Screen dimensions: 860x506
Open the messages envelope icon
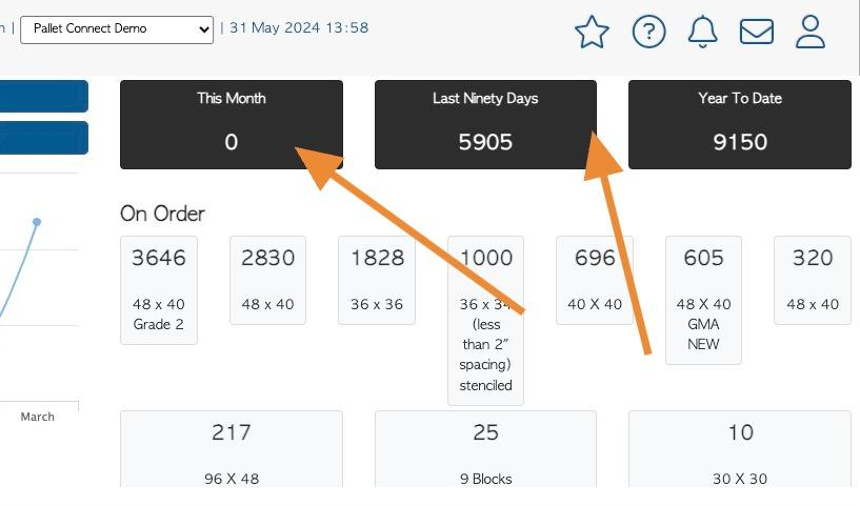tap(756, 32)
